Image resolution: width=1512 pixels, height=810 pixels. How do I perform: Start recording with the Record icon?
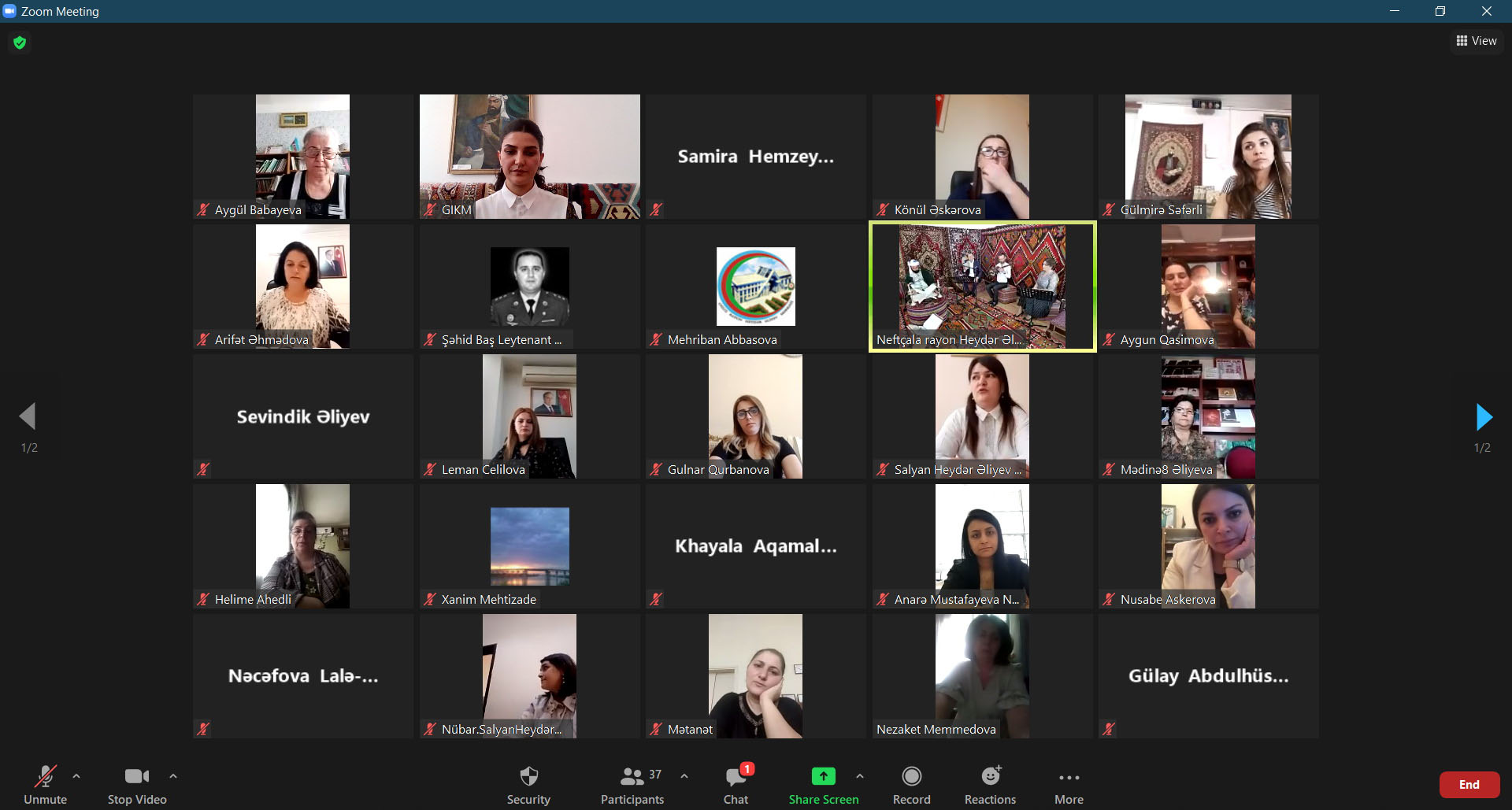[x=911, y=777]
